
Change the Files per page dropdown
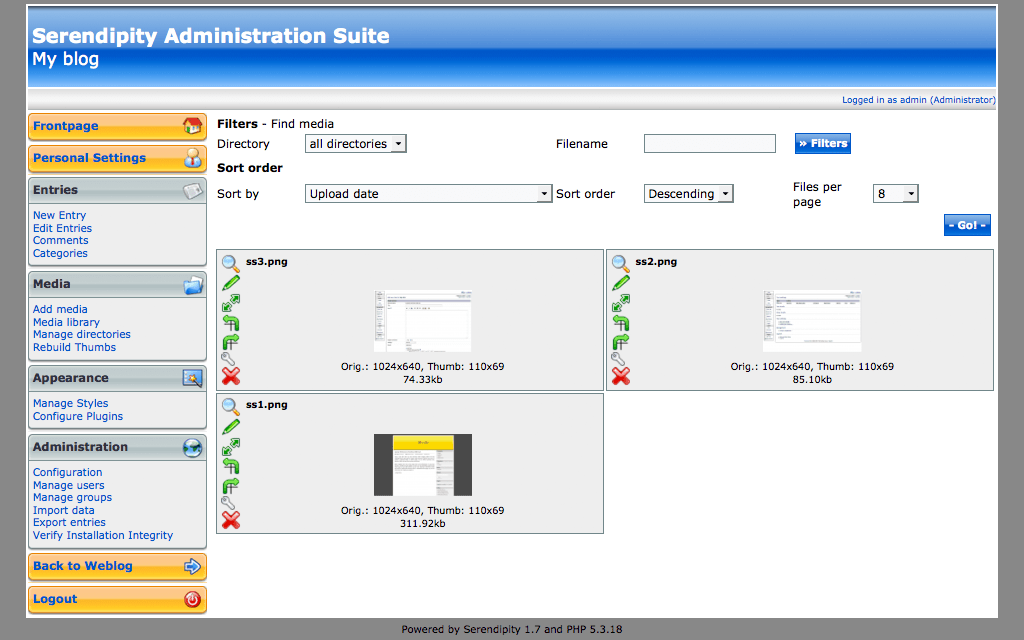(895, 194)
